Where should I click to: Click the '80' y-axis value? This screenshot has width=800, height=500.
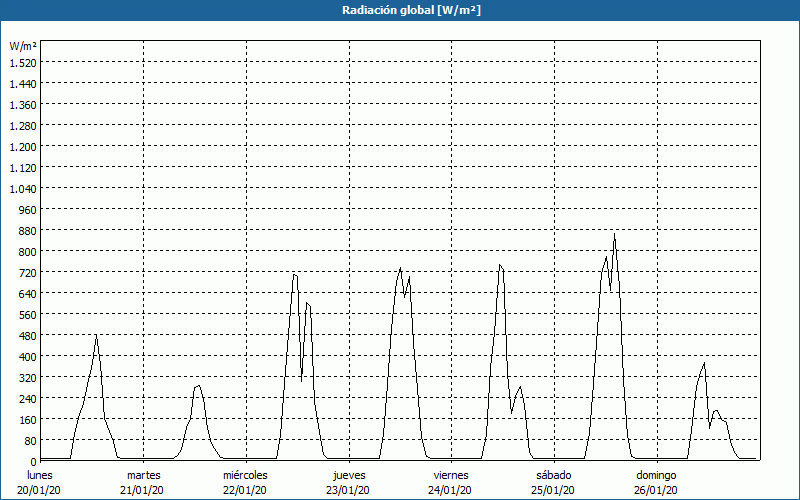pos(31,441)
